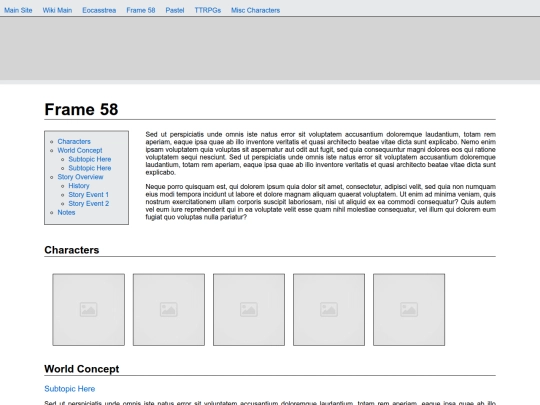The width and height of the screenshot is (540, 405).
Task: Click the Frame 58 page title
Action: pos(81,110)
